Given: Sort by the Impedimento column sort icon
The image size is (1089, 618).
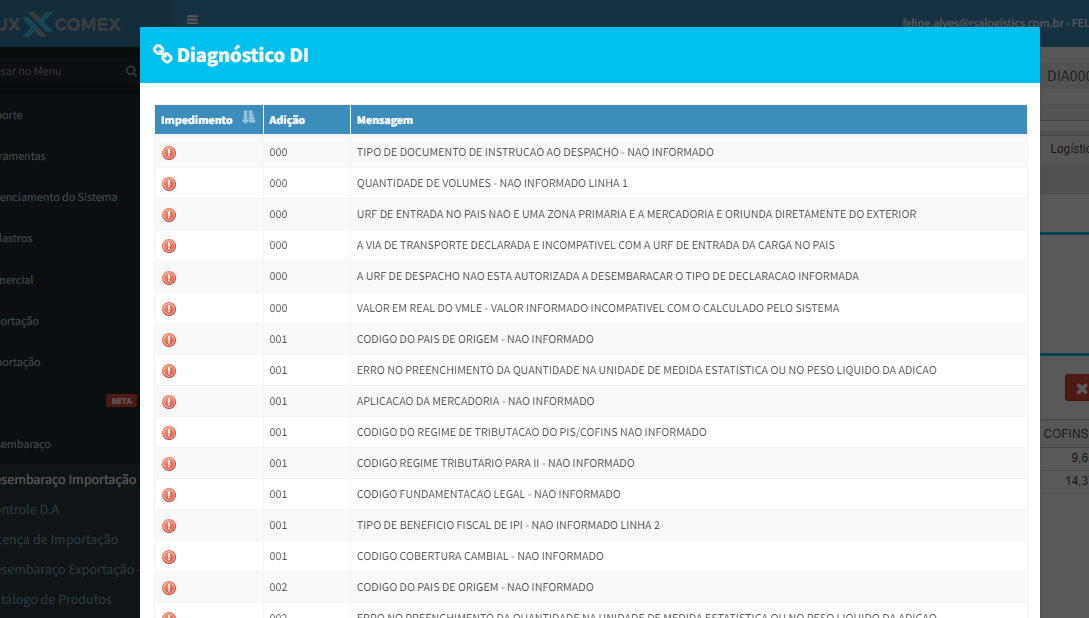Looking at the screenshot, I should coord(249,117).
